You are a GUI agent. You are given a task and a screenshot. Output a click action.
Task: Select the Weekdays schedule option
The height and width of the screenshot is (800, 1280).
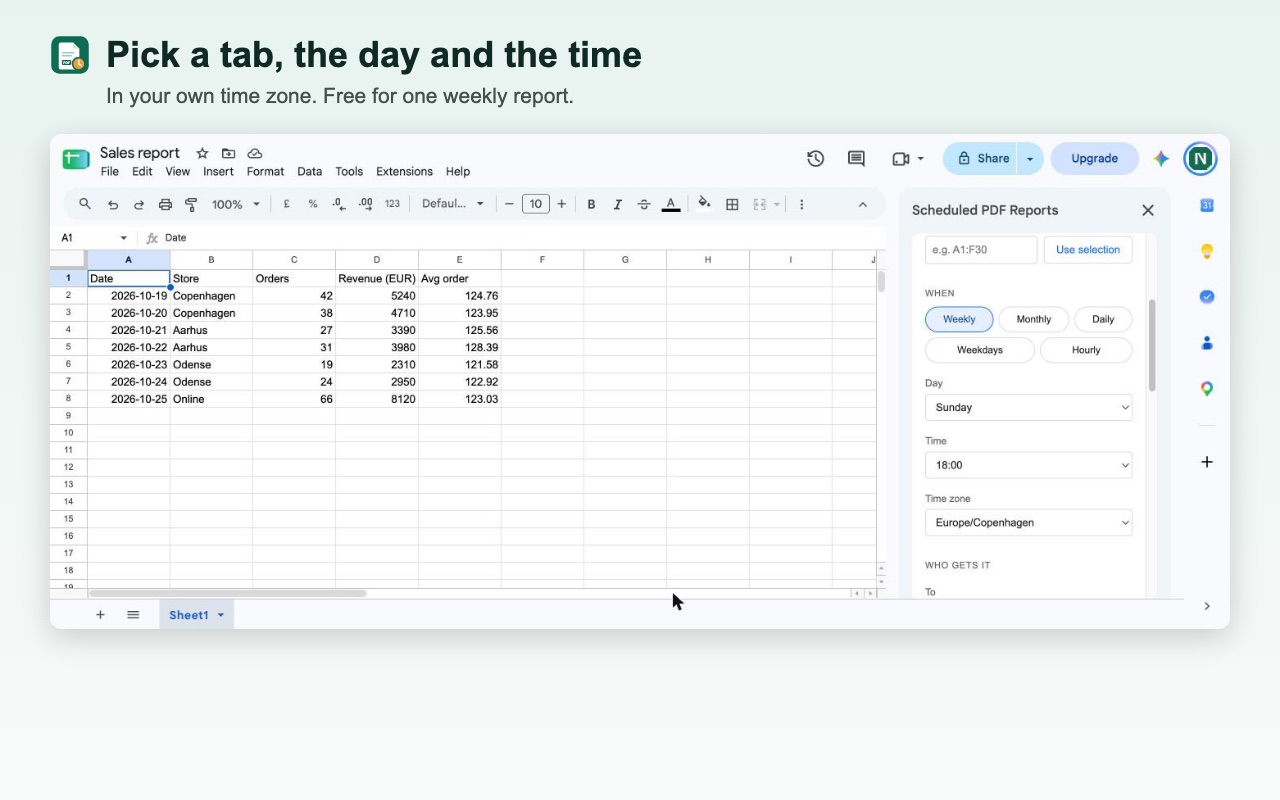pyautogui.click(x=980, y=350)
